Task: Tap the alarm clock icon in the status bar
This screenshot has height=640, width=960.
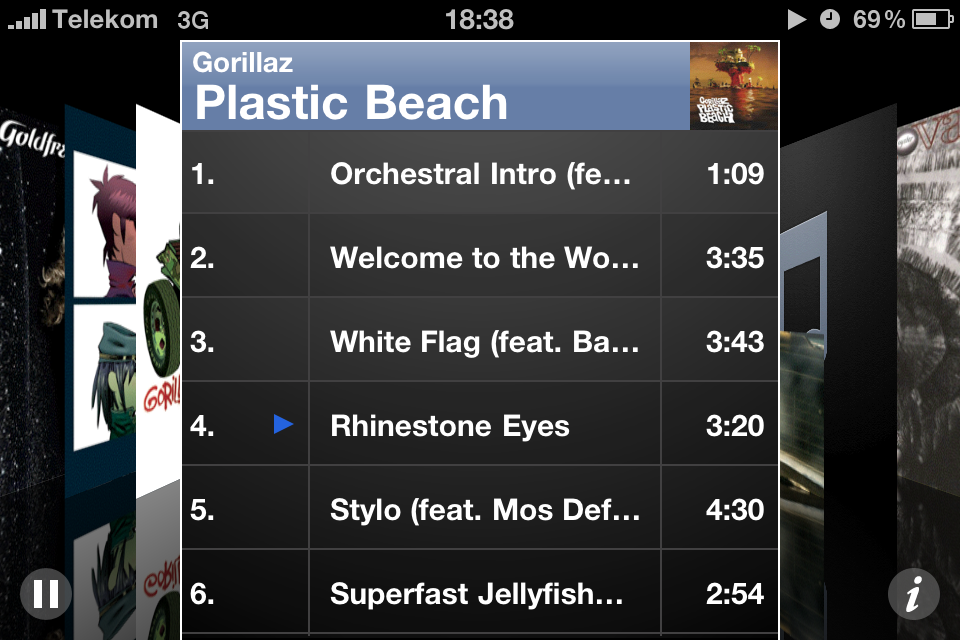Action: point(828,17)
